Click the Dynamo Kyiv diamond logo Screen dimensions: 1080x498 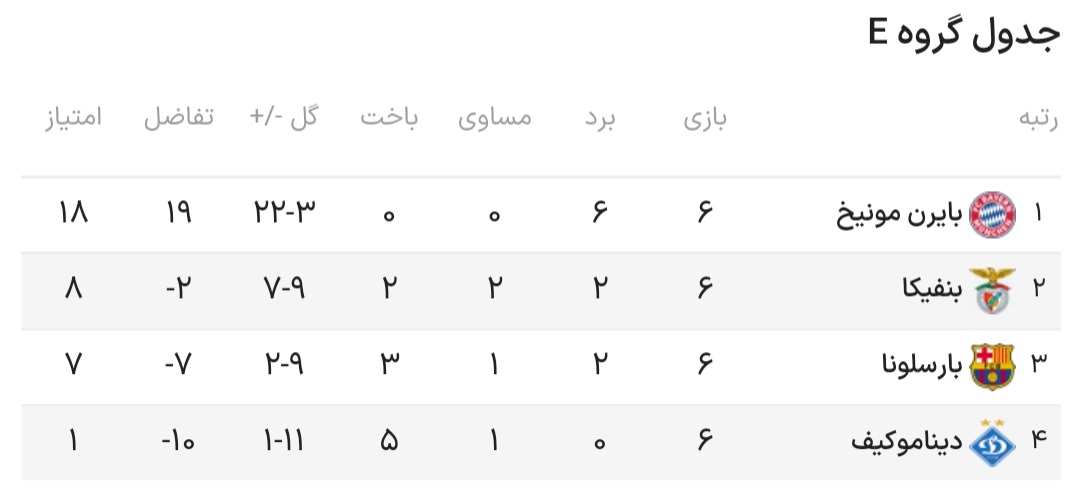[992, 442]
